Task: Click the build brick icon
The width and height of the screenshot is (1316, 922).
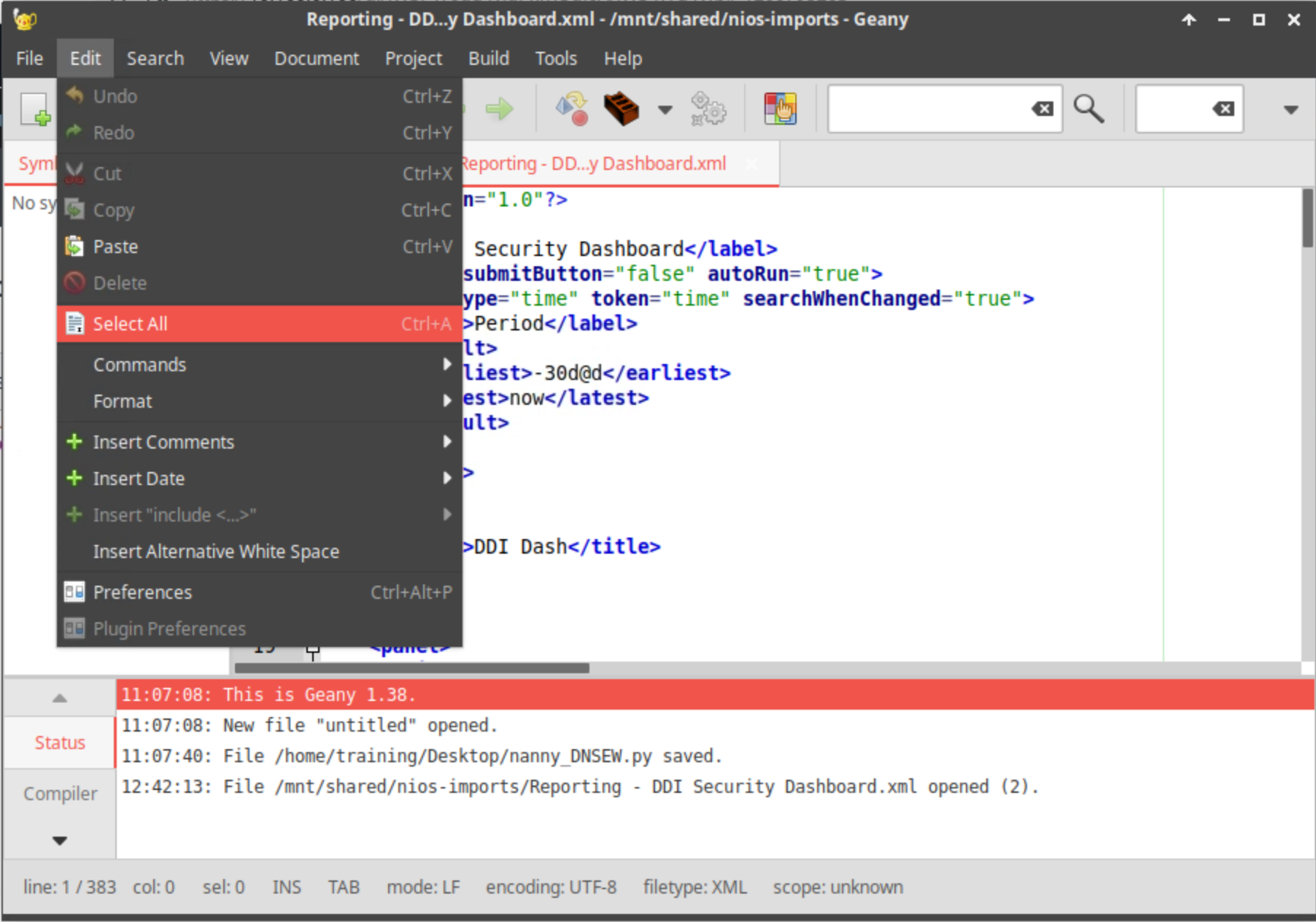Action: tap(621, 109)
